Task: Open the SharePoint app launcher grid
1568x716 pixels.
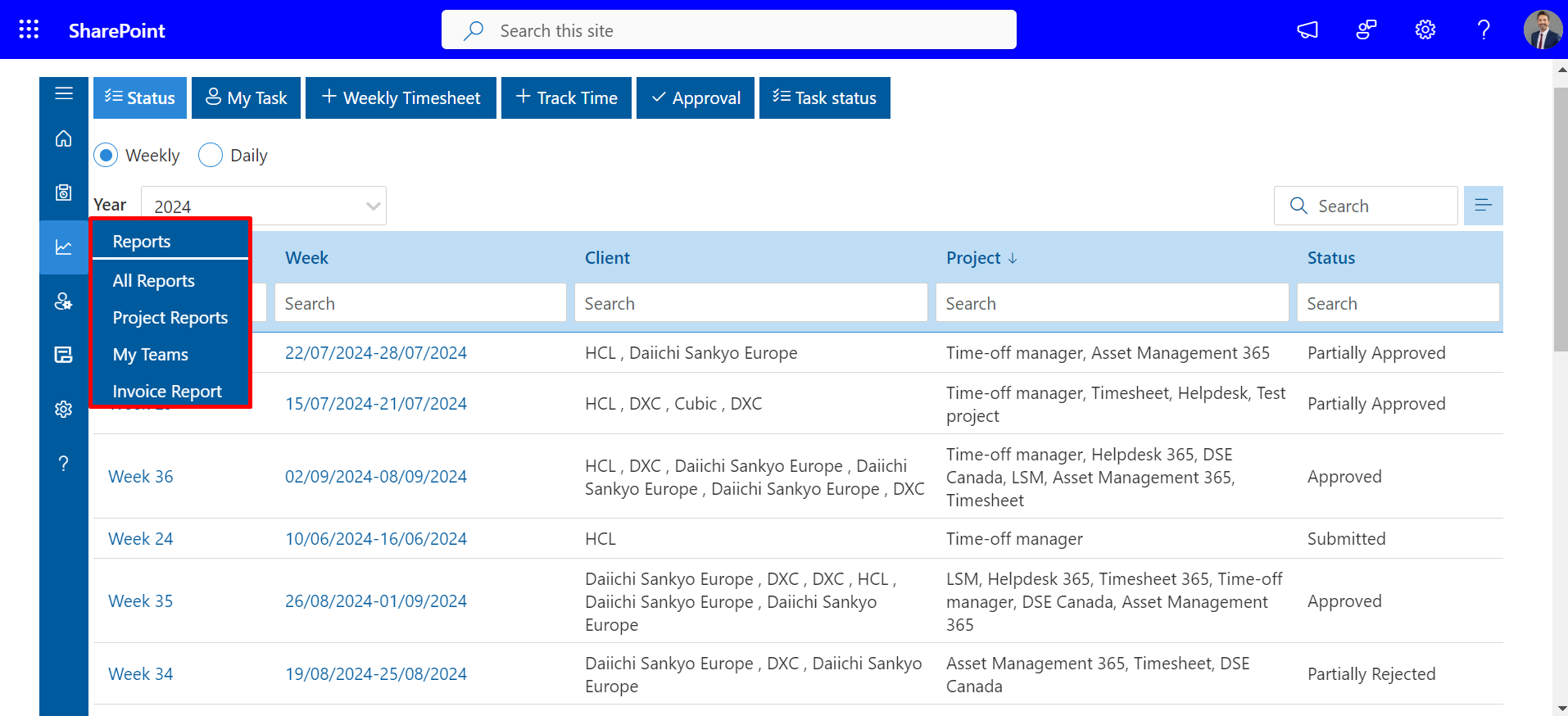Action: [29, 29]
